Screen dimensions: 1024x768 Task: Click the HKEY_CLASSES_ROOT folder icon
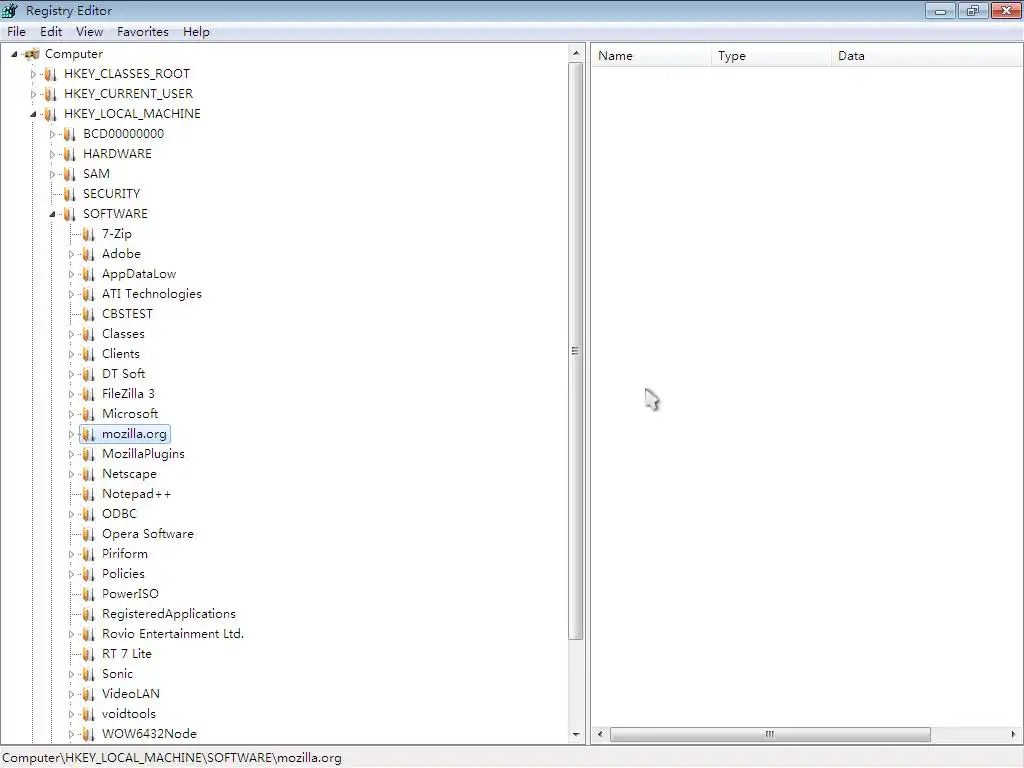tap(51, 74)
